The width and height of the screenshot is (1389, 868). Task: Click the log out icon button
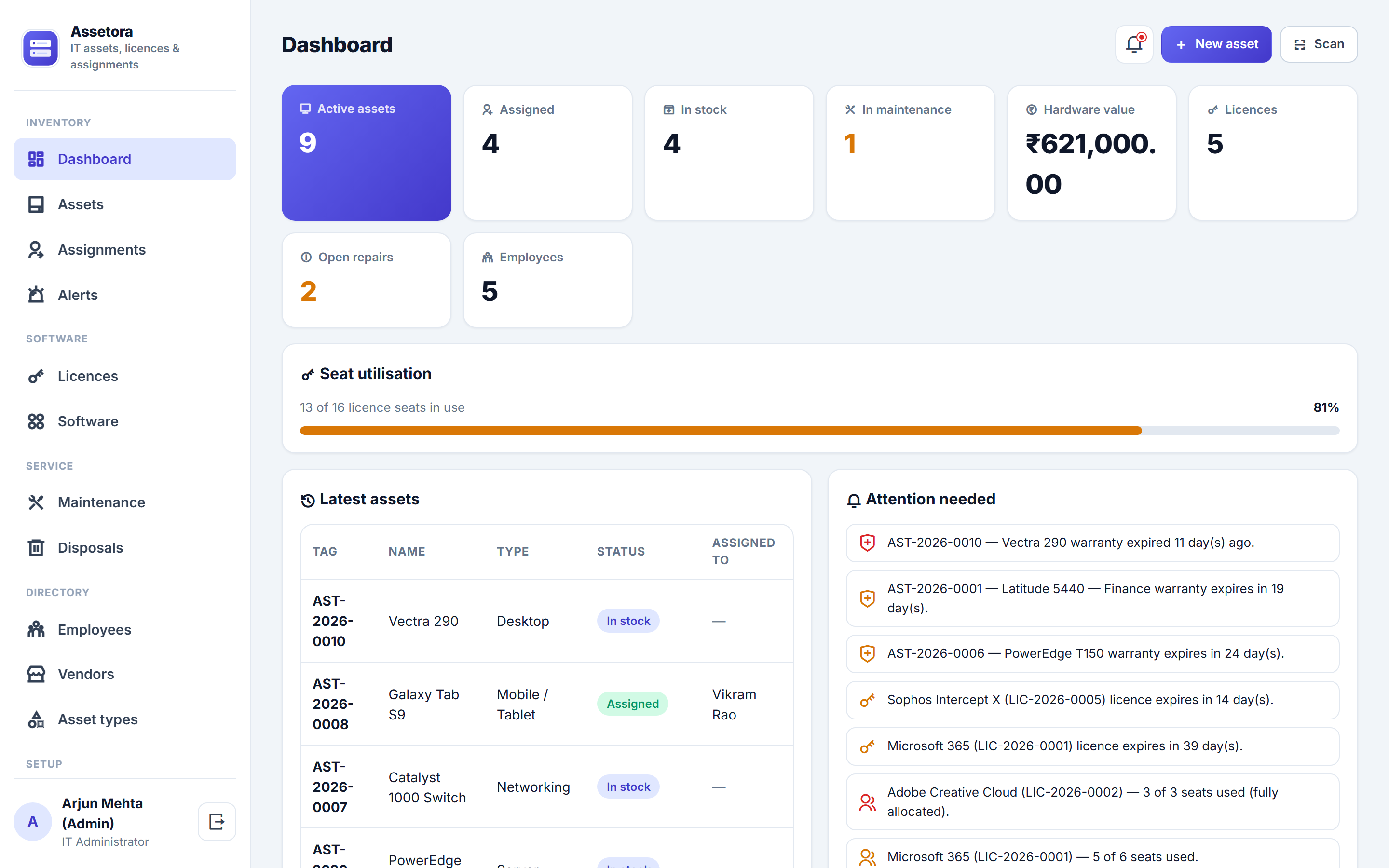217,822
